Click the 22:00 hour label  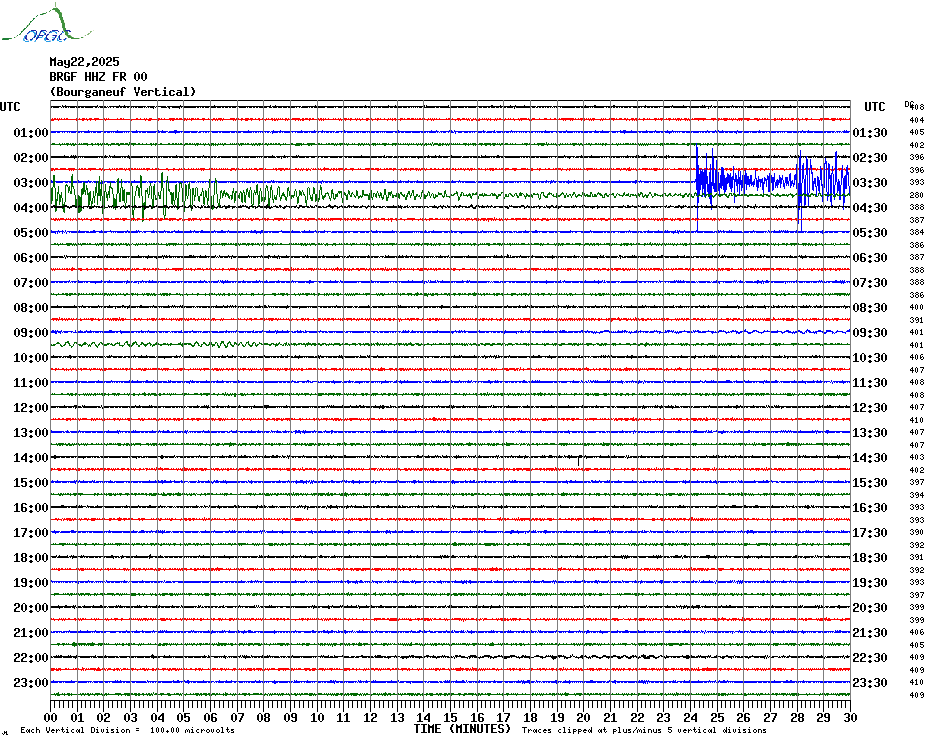click(x=31, y=657)
